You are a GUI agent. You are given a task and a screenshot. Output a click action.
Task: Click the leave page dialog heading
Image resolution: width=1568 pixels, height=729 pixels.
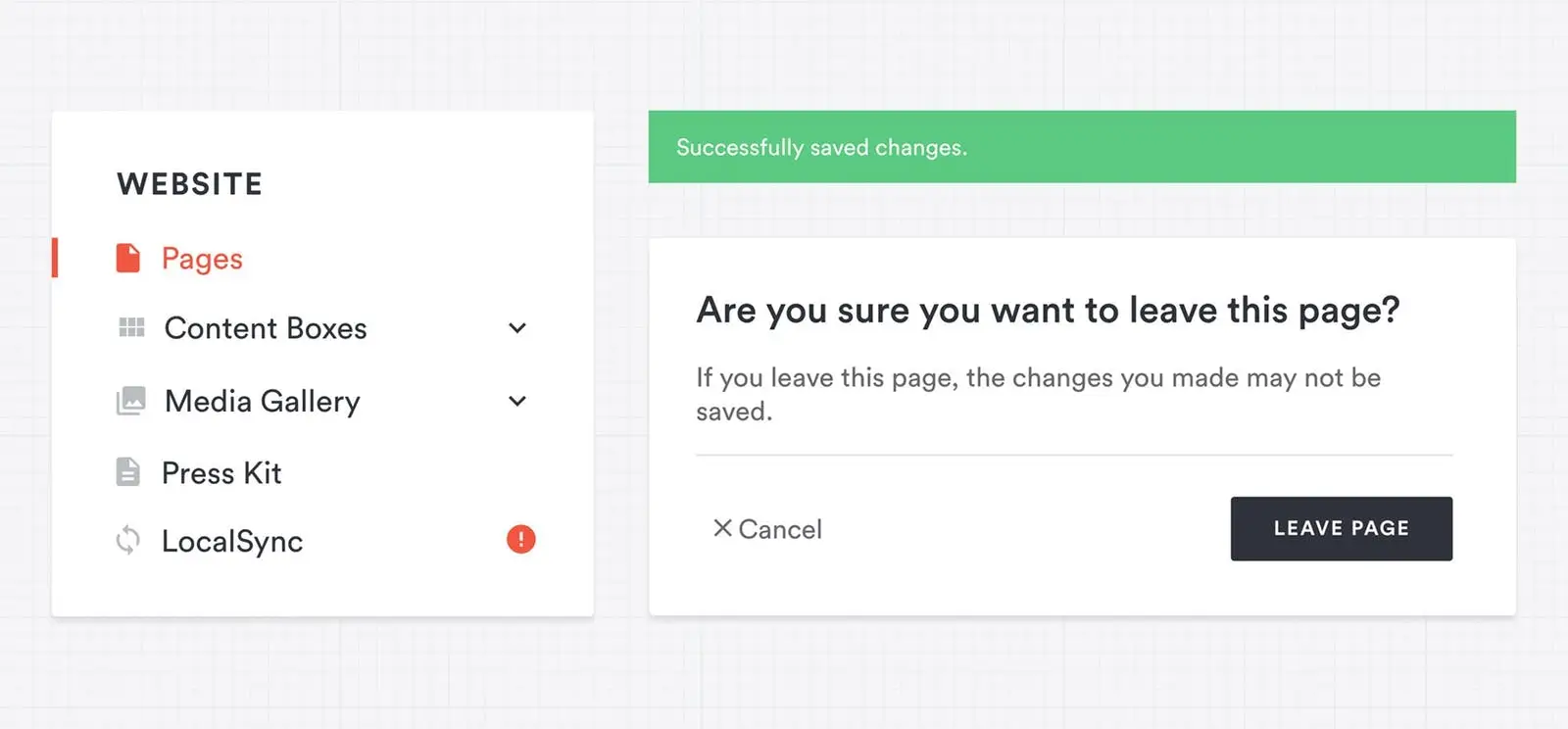click(1048, 311)
